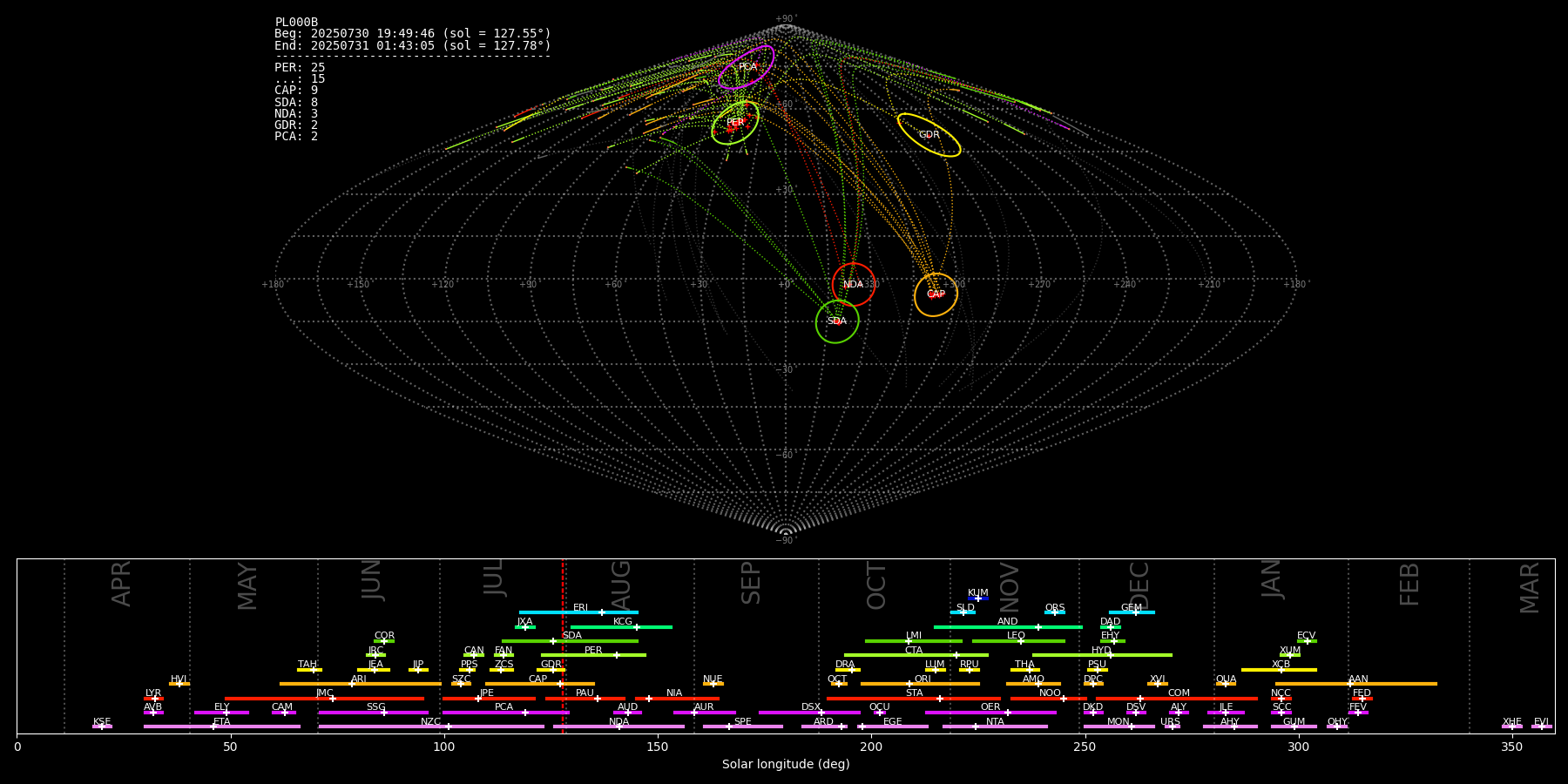
Task: Click the NZC shower bar in timeline
Action: (x=431, y=727)
